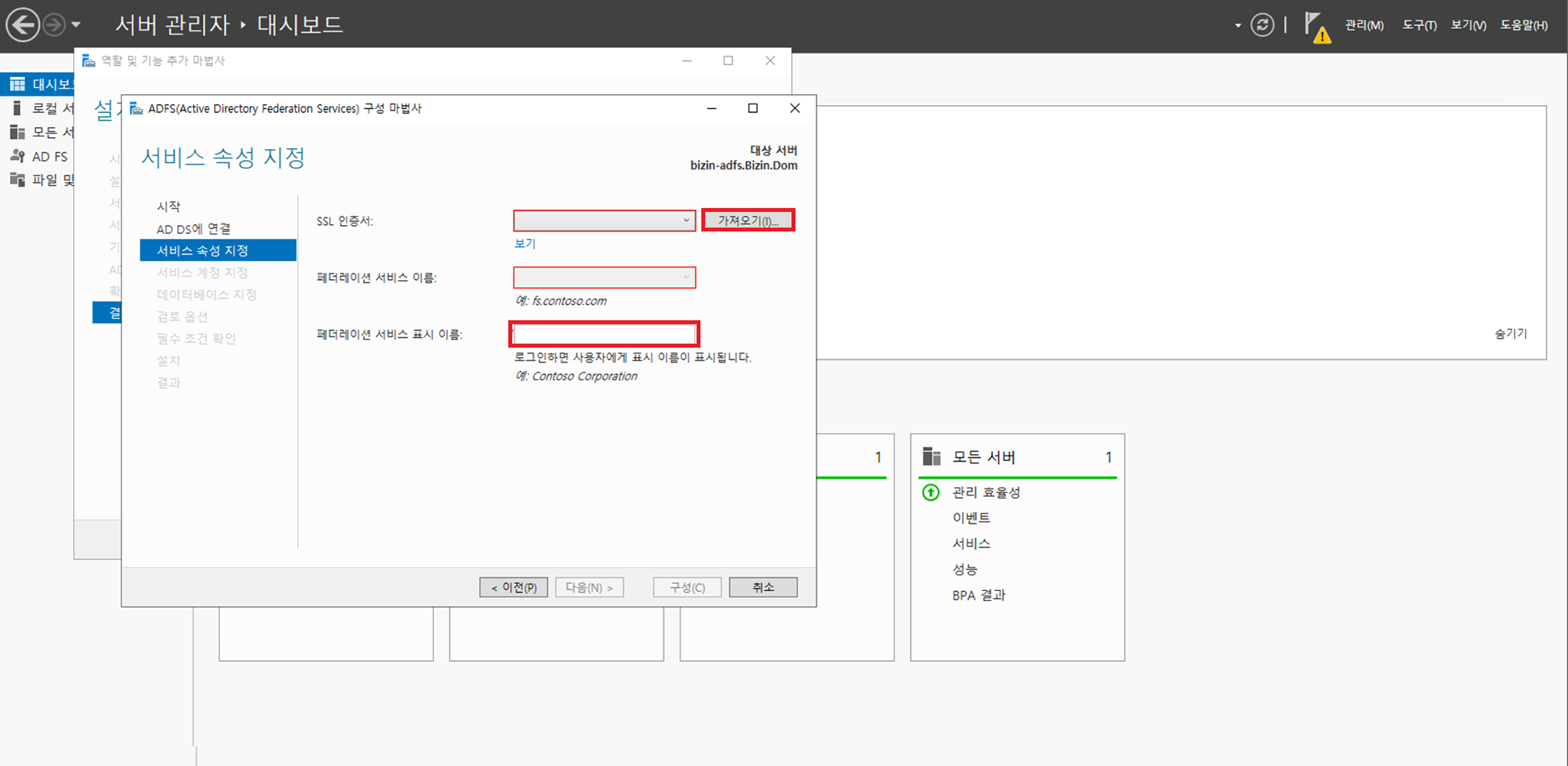Open the 도움말(H) menu
This screenshot has height=766, width=1568.
point(1524,25)
